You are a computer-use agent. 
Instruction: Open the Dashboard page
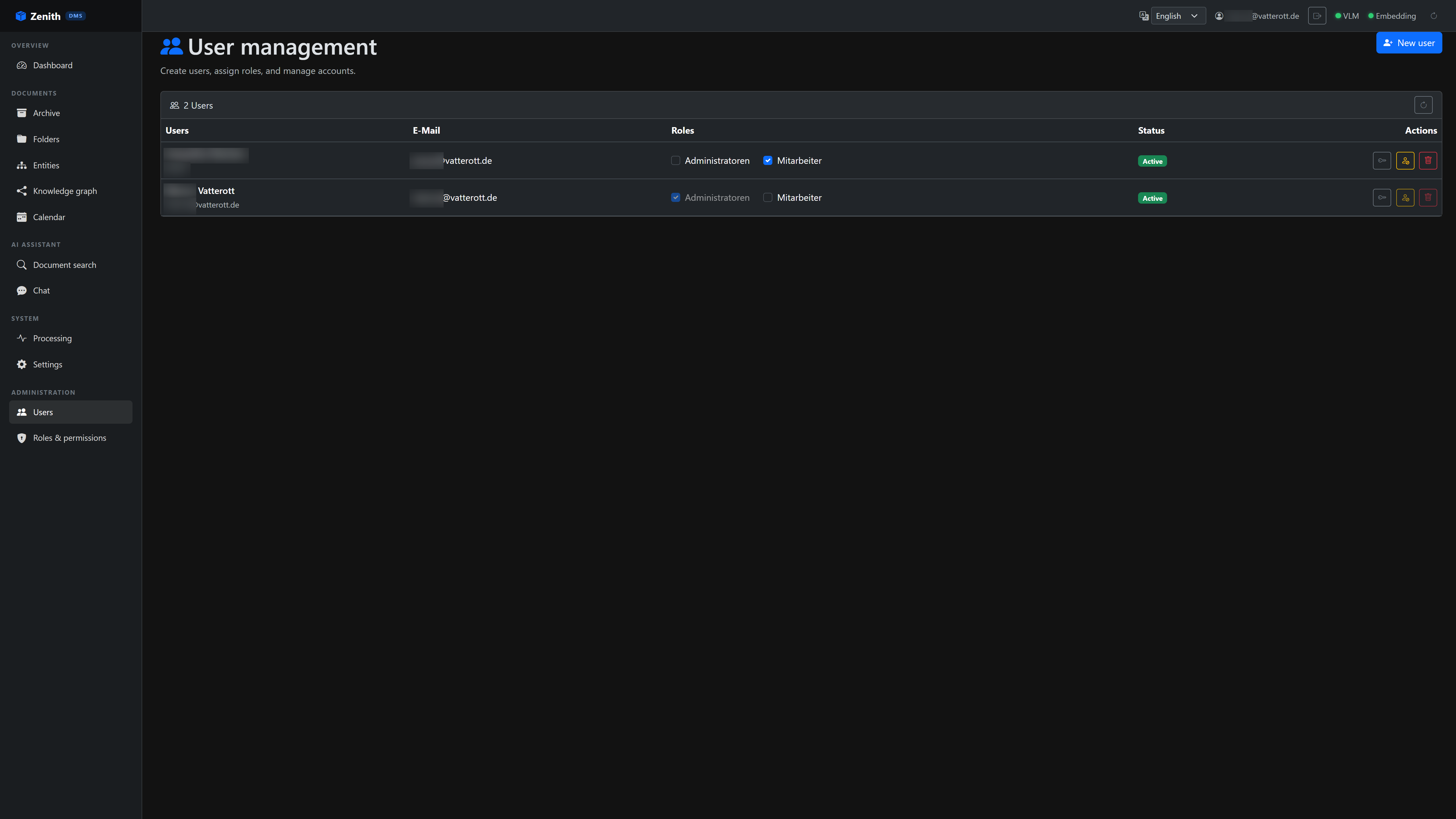coord(71,65)
